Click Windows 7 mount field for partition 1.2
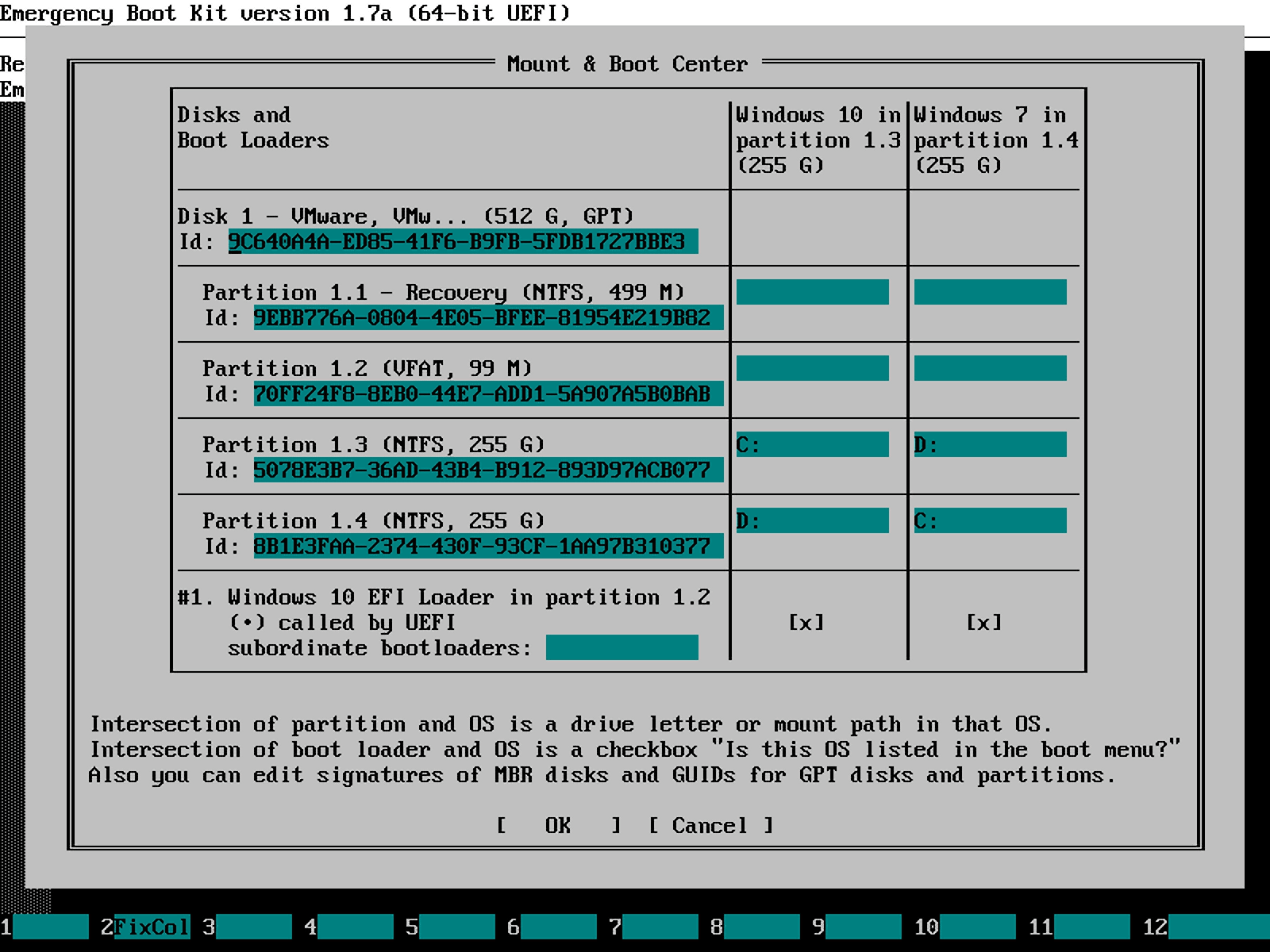 point(990,369)
